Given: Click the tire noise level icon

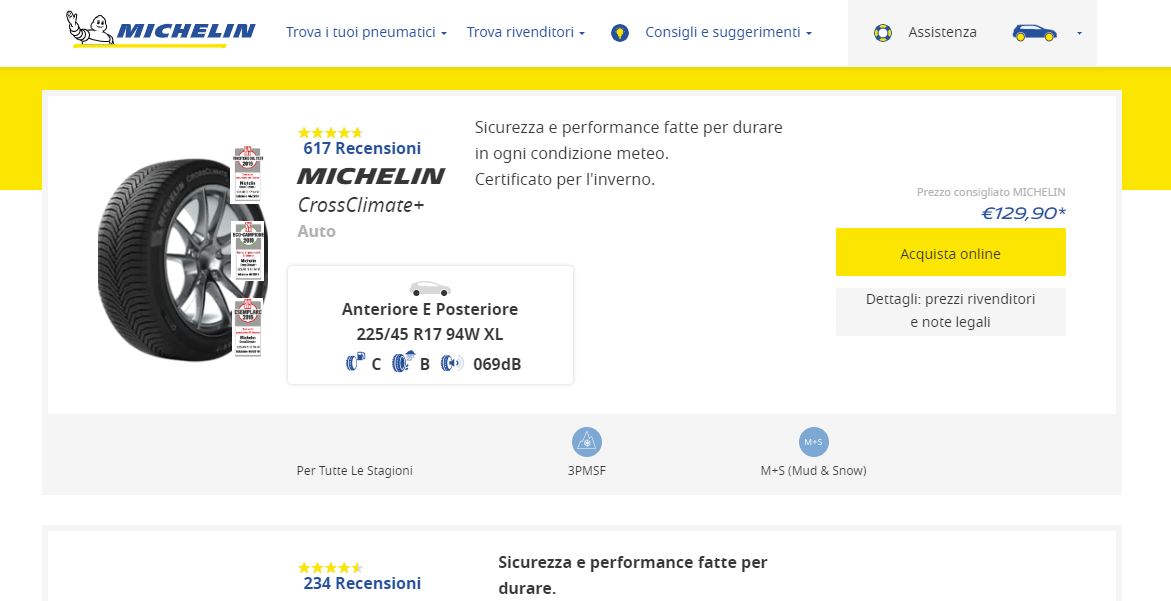Looking at the screenshot, I should (x=451, y=363).
